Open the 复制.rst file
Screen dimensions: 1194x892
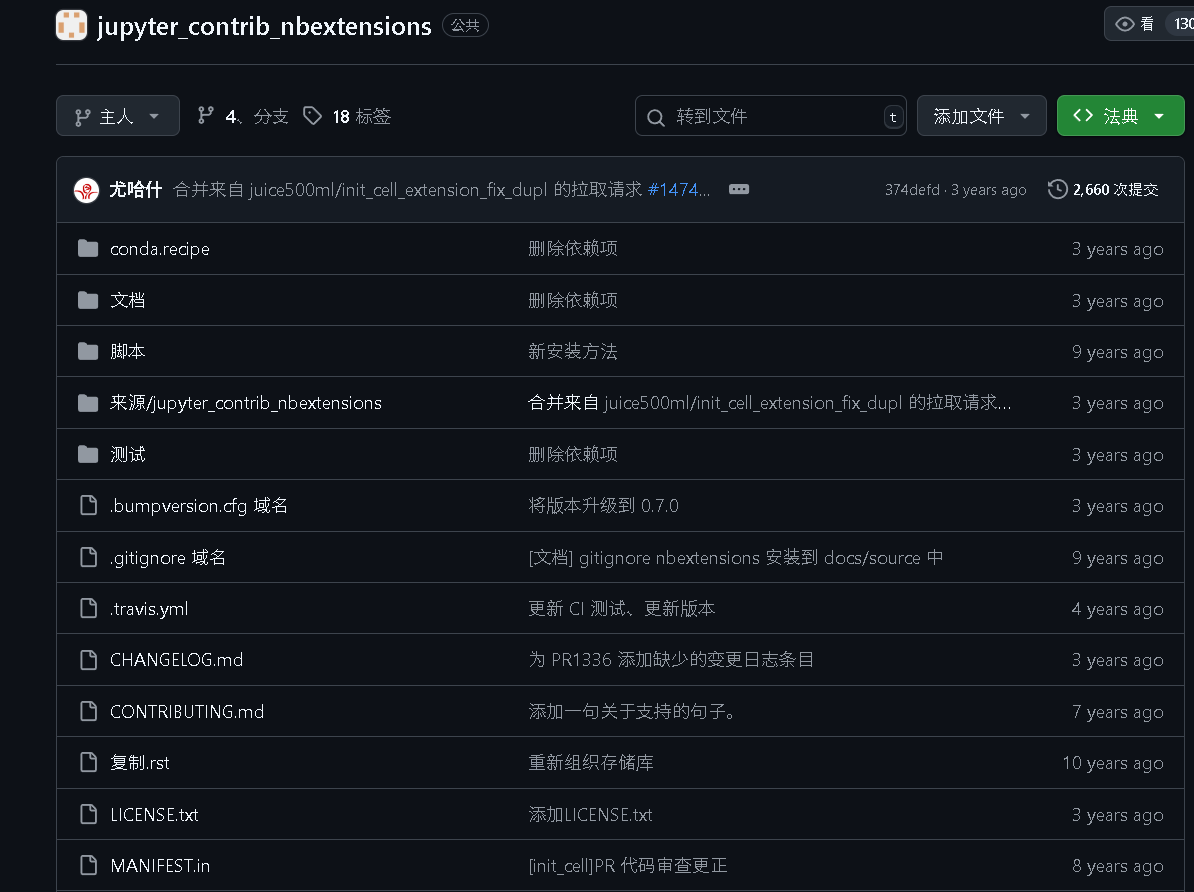tap(140, 763)
